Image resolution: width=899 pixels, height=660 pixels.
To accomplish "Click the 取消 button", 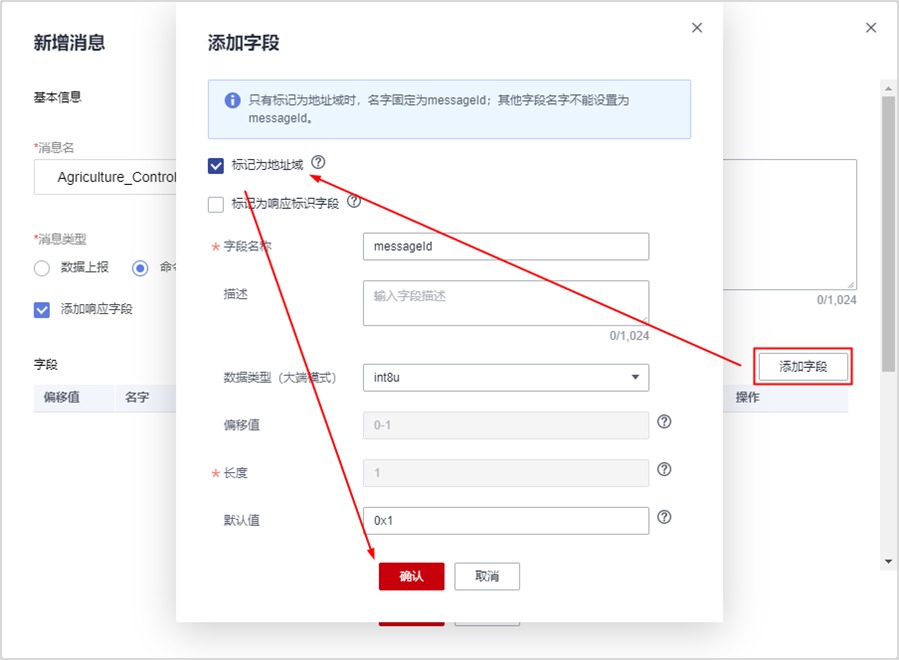I will (487, 576).
